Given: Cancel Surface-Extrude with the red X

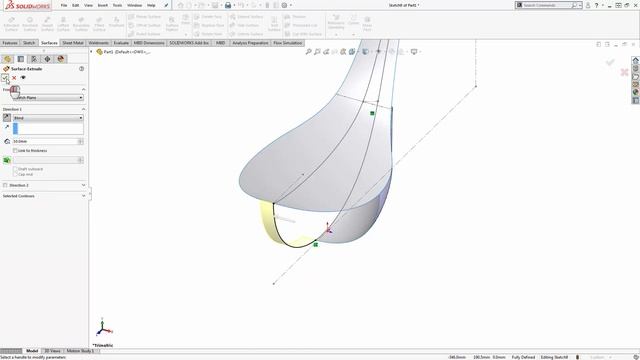Looking at the screenshot, I should tap(14, 78).
